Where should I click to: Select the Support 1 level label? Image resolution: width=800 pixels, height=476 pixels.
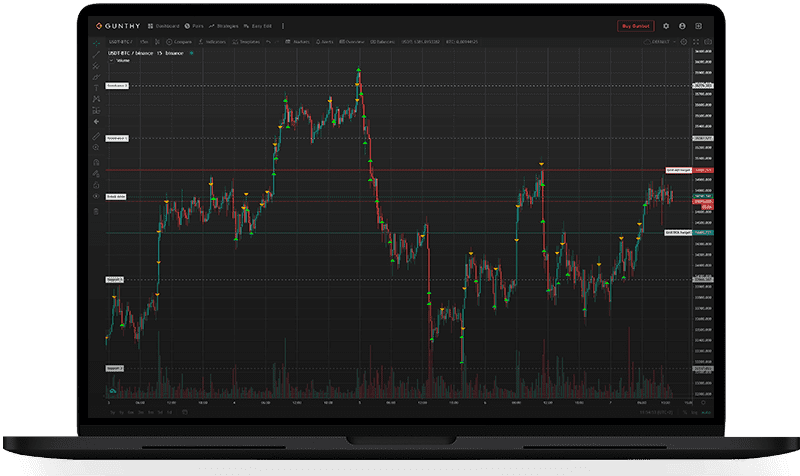[x=116, y=279]
